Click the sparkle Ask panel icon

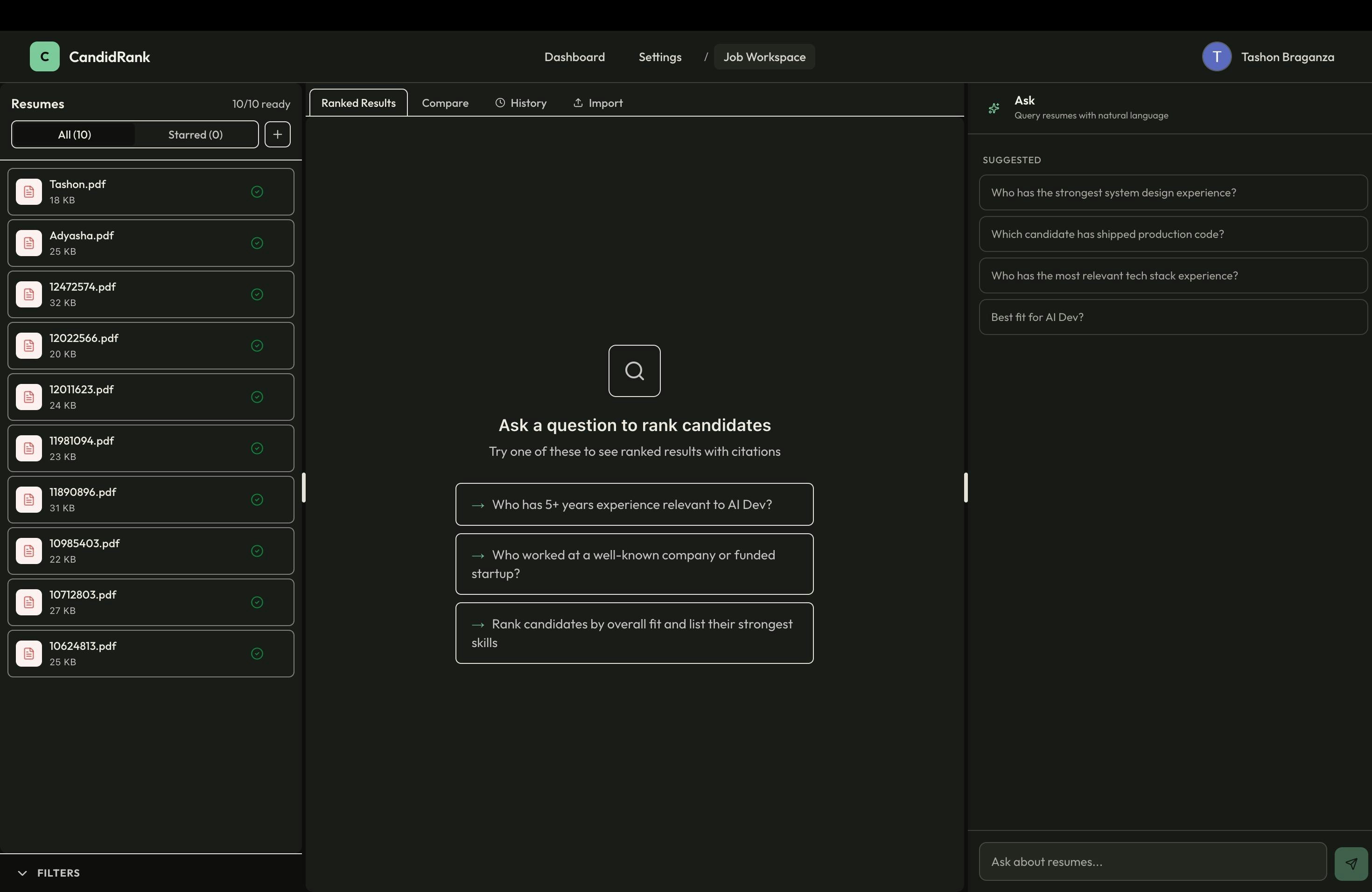[994, 108]
